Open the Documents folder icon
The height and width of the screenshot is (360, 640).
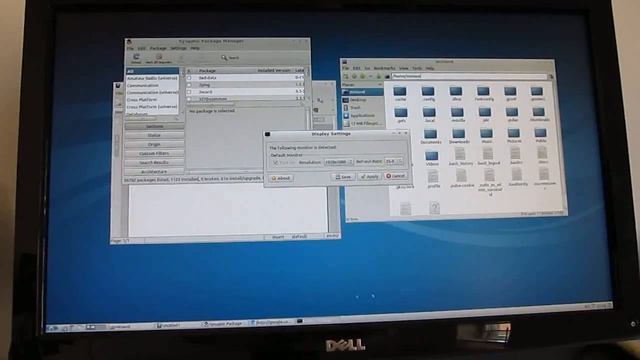[x=430, y=134]
